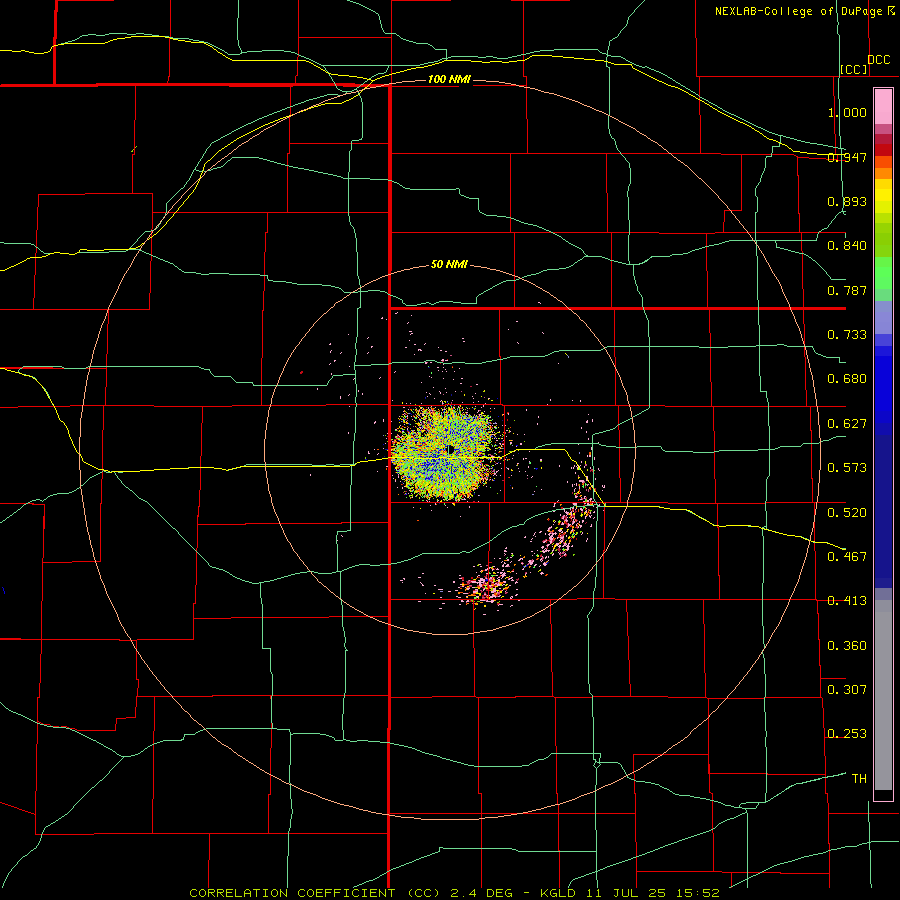The height and width of the screenshot is (900, 900).
Task: Click the 0.680 value on the color scale
Action: click(847, 379)
